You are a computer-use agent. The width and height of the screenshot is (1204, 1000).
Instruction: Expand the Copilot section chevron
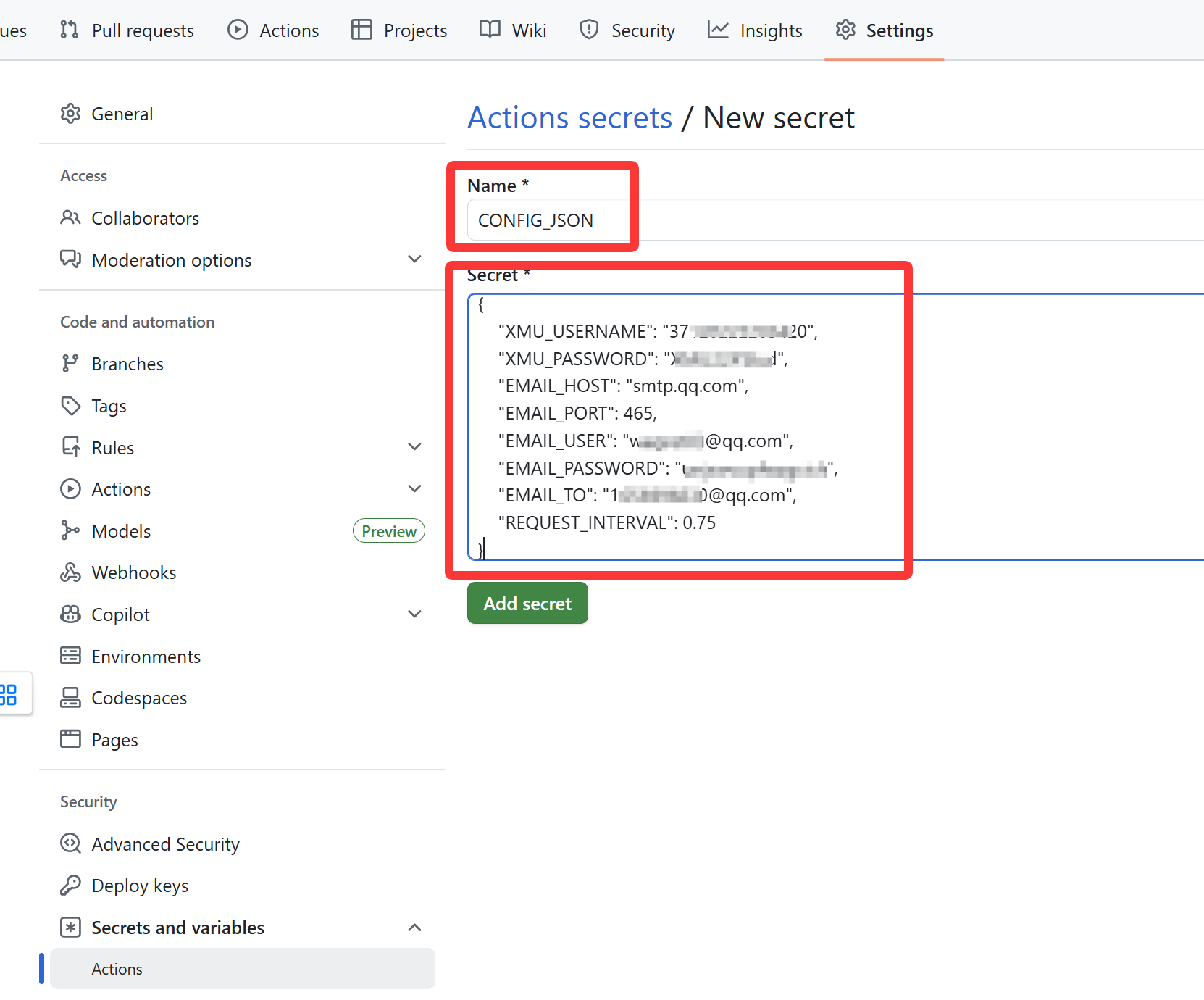point(414,614)
